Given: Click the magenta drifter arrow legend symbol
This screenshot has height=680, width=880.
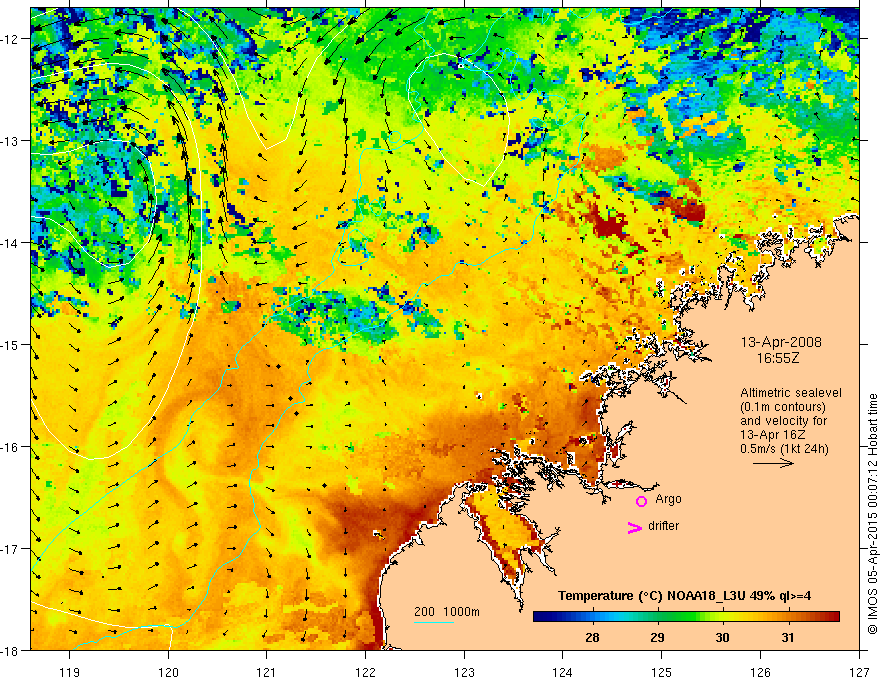Looking at the screenshot, I should 635,528.
